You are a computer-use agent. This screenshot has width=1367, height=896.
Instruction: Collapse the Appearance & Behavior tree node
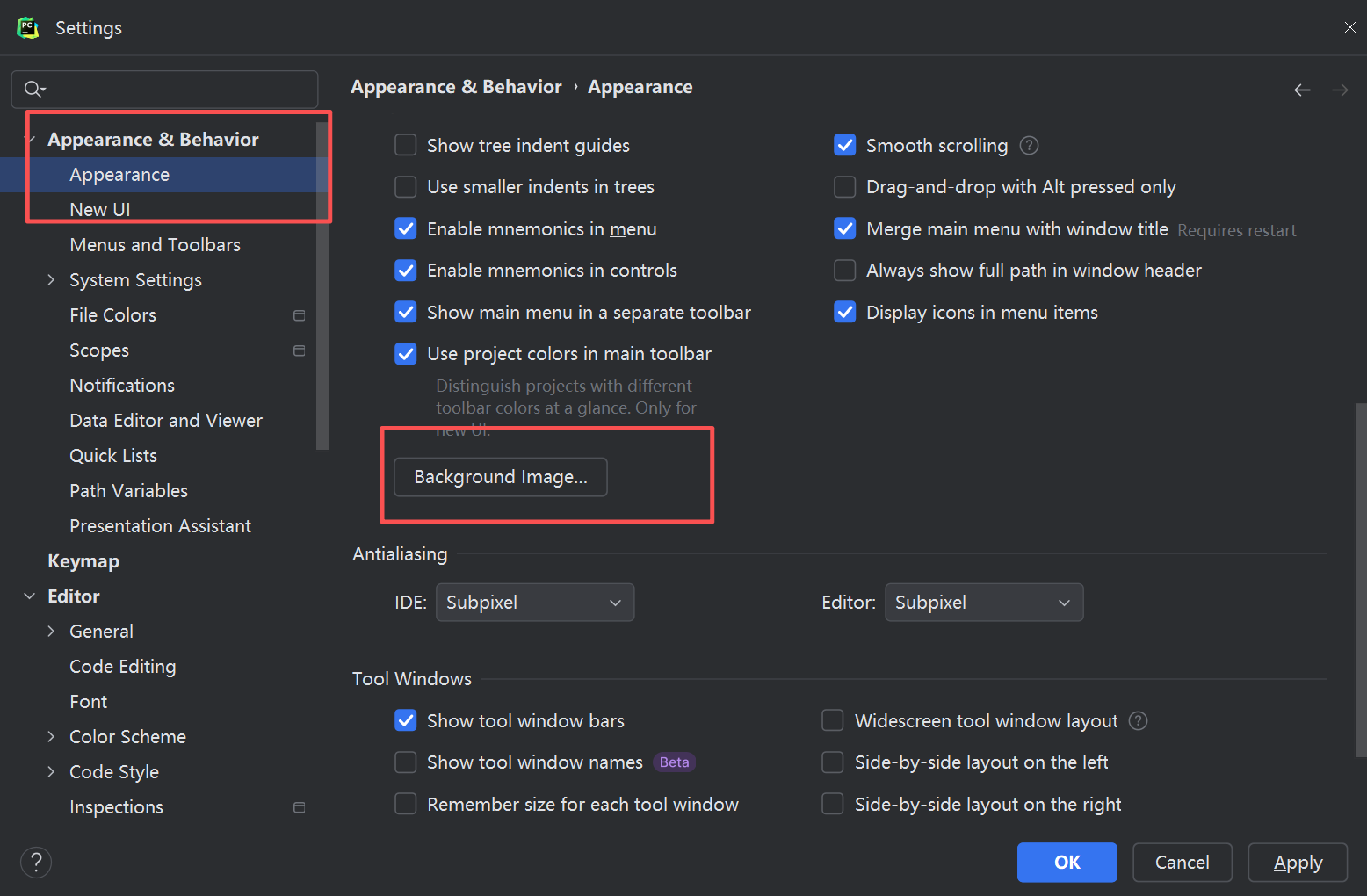click(30, 140)
